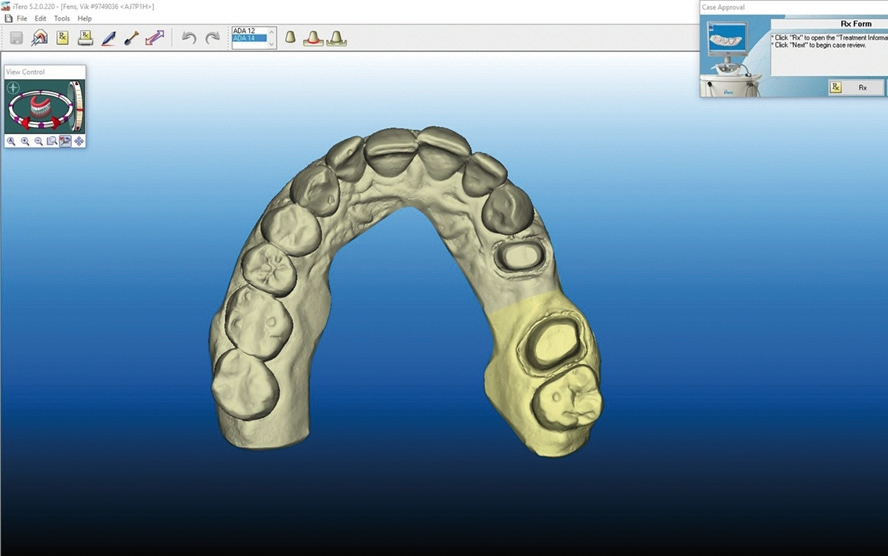Click the Rx button in Case Approval

856,87
